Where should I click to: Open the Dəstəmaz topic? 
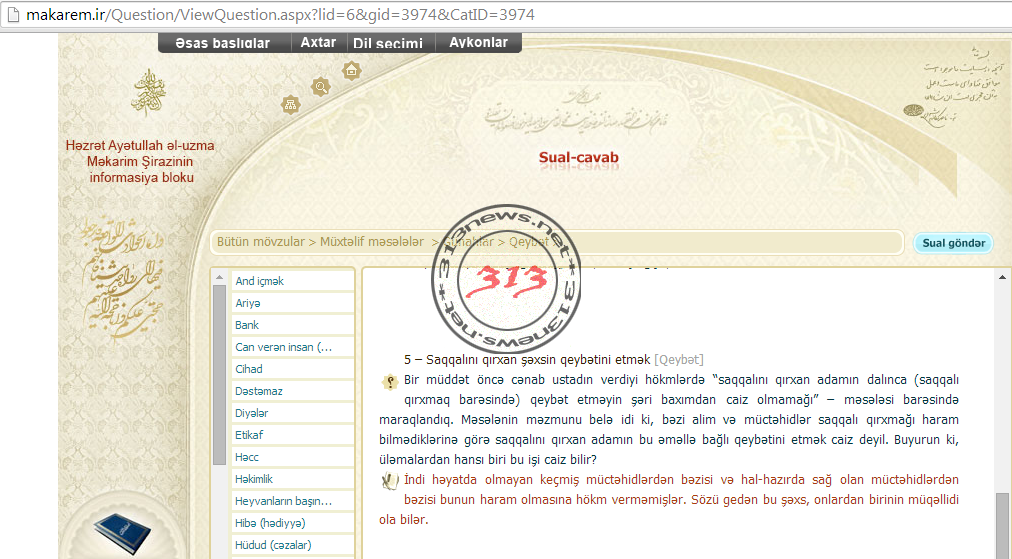293,391
